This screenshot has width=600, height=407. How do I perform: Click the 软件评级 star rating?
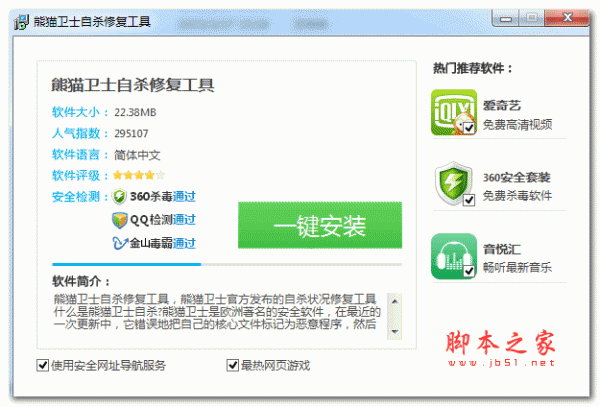point(139,175)
